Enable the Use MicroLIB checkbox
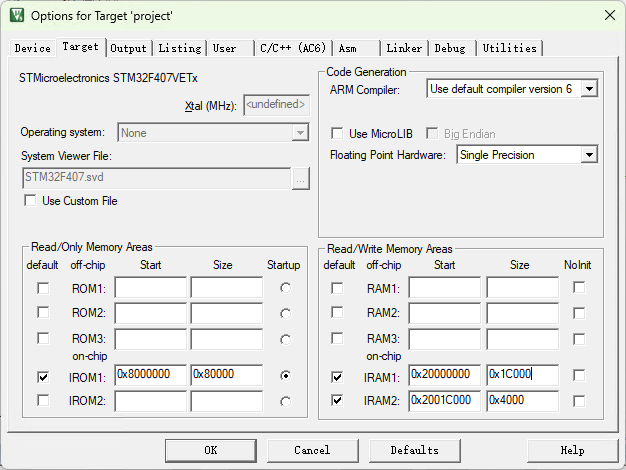Image resolution: width=626 pixels, height=470 pixels. coord(337,133)
